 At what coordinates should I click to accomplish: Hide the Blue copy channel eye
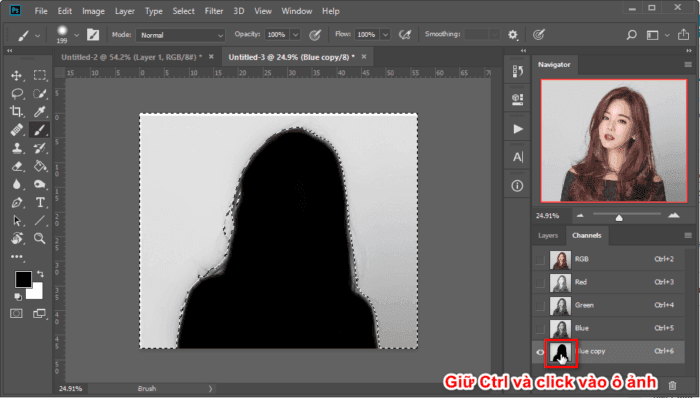point(540,352)
